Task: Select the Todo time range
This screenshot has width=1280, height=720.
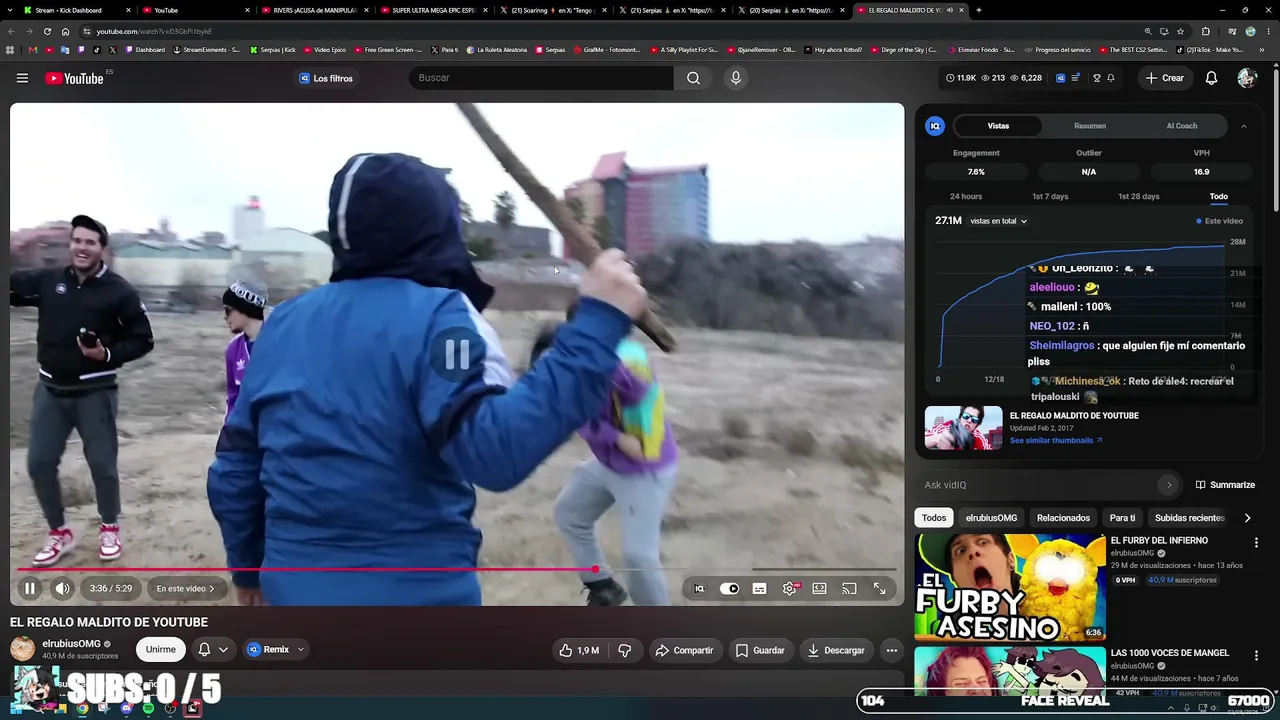Action: tap(1219, 197)
